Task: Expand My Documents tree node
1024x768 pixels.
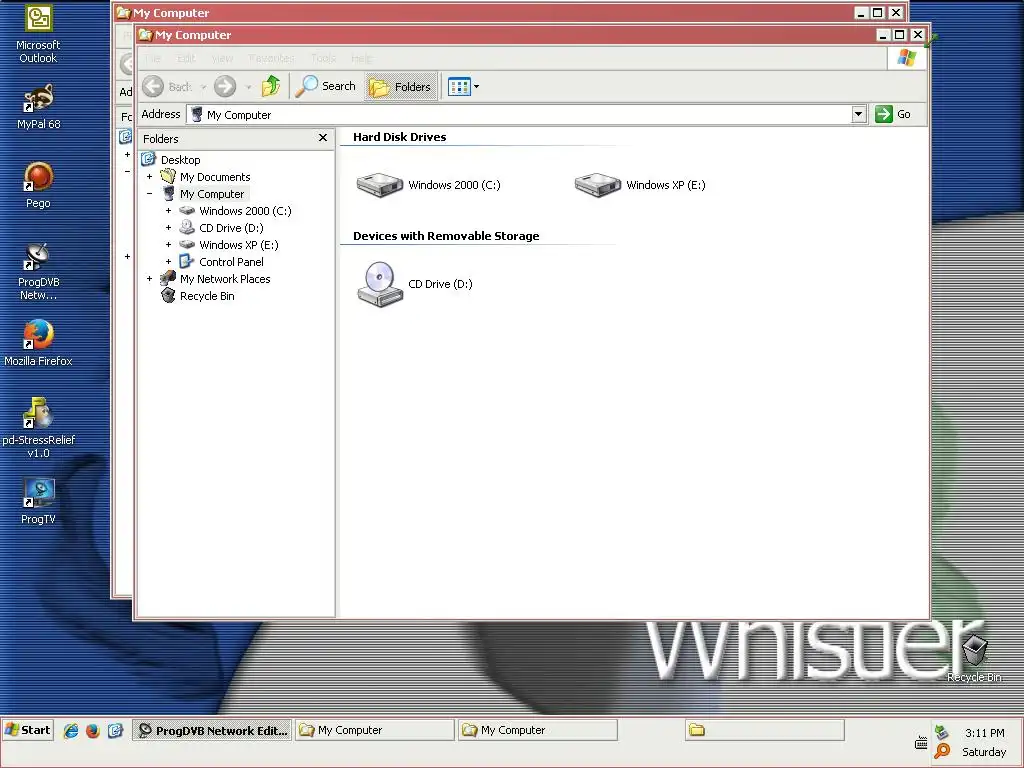Action: tap(150, 177)
